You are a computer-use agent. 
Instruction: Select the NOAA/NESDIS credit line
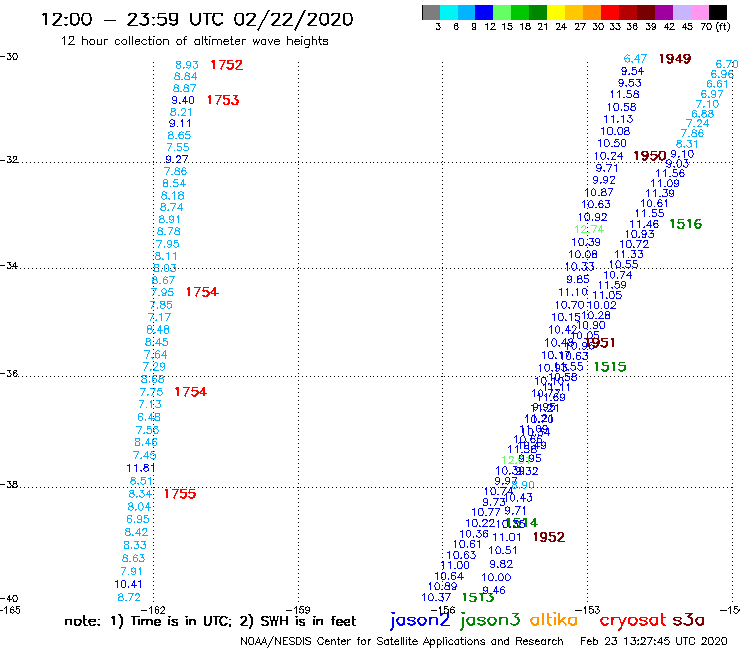(402, 642)
